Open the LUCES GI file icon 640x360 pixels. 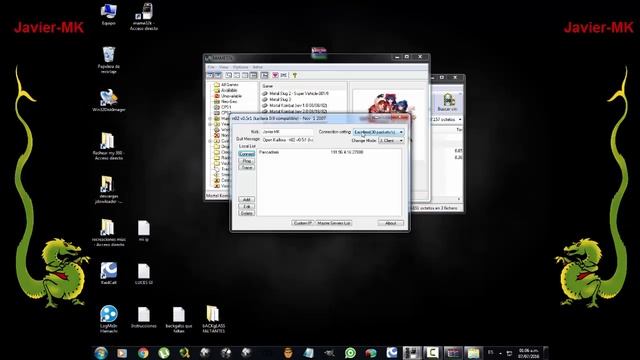(x=144, y=273)
